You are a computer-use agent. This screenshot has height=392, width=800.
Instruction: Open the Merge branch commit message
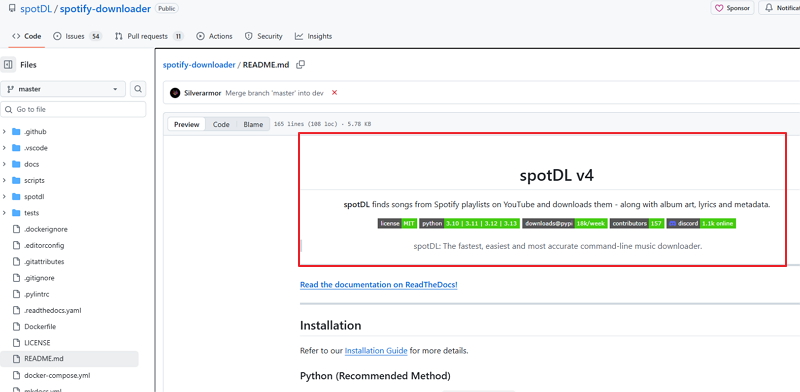274,93
